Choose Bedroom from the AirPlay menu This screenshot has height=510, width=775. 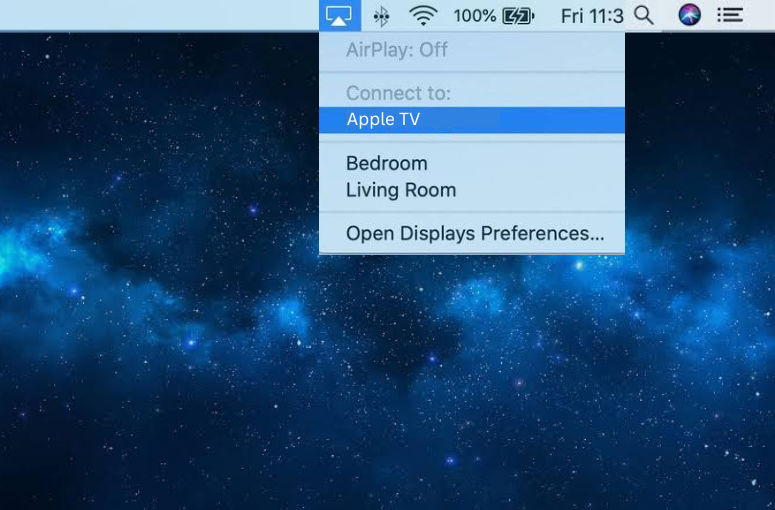click(x=472, y=164)
